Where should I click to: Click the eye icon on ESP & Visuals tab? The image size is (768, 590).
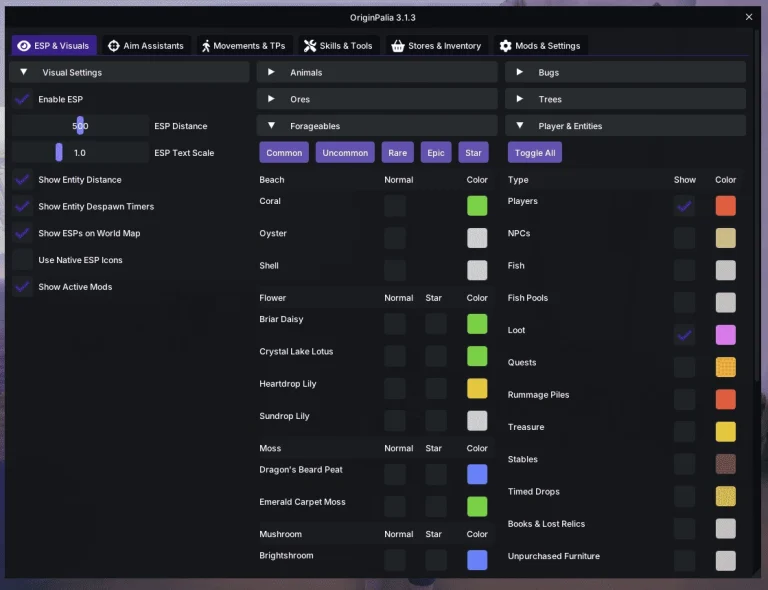coord(24,46)
